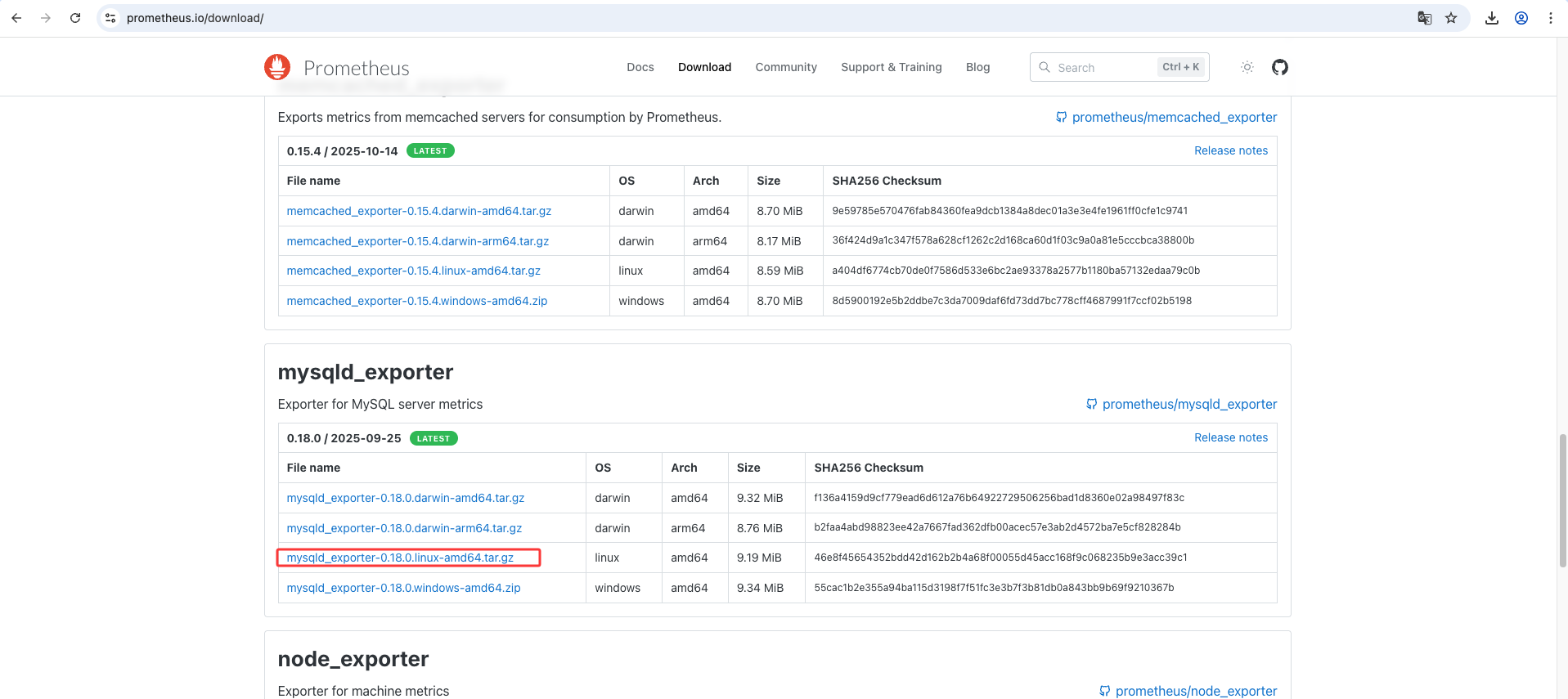1568x699 pixels.
Task: View site information icon in address bar
Action: (110, 18)
